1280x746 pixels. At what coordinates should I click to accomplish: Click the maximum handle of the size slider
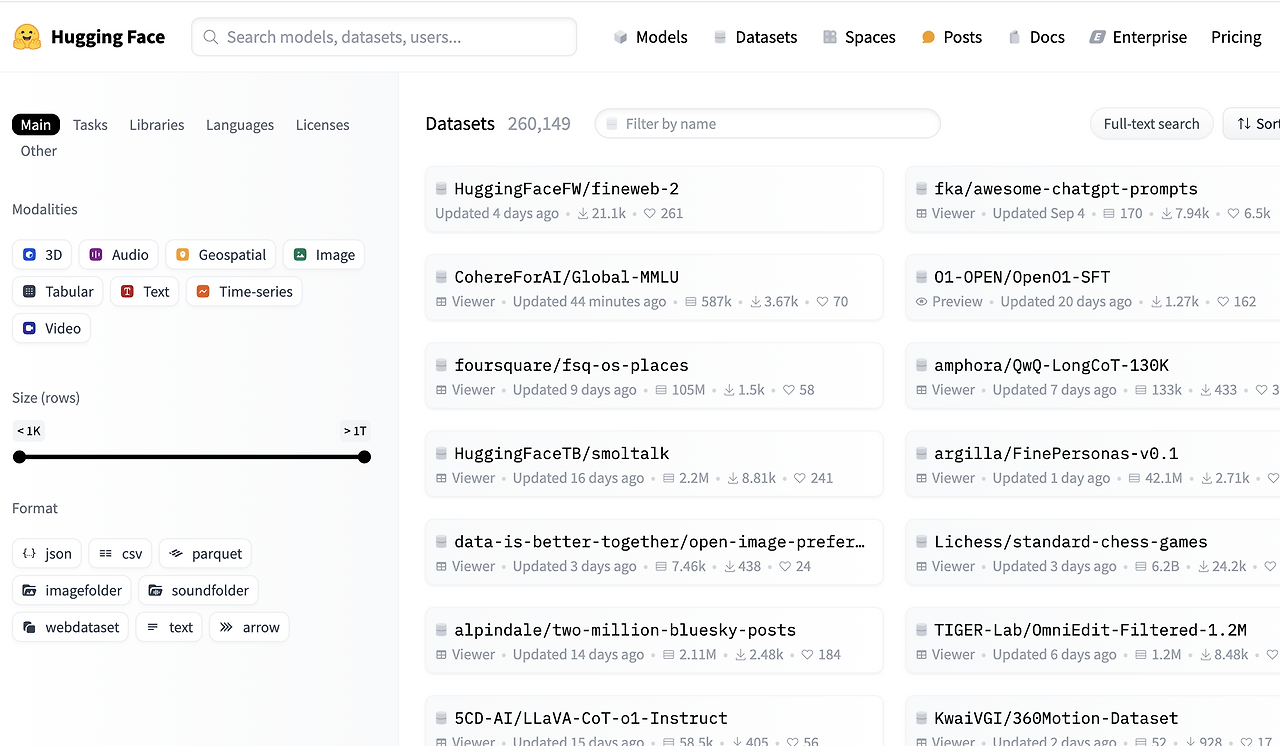click(x=364, y=457)
